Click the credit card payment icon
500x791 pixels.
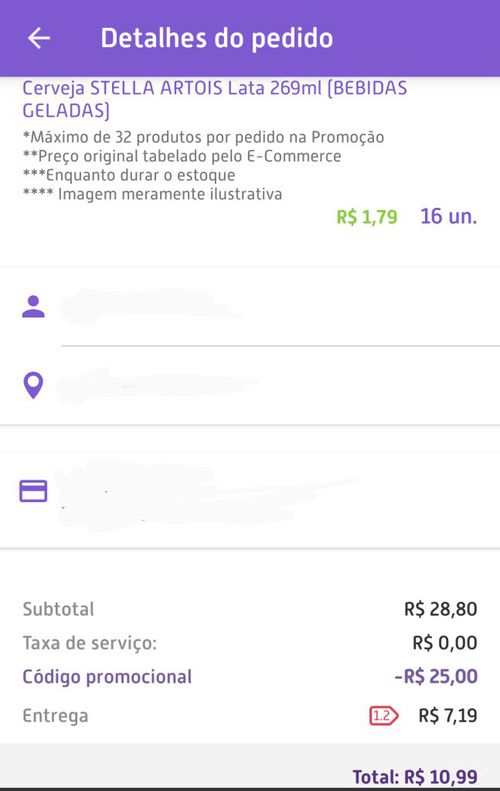click(33, 491)
